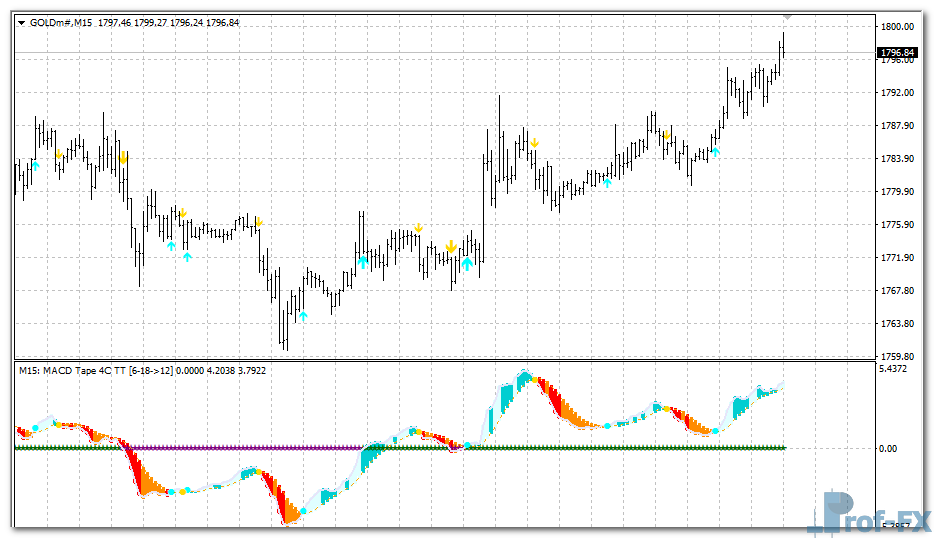Image resolution: width=934 pixels, height=538 pixels.
Task: Click the gray chart shift triangle marker
Action: click(x=787, y=17)
